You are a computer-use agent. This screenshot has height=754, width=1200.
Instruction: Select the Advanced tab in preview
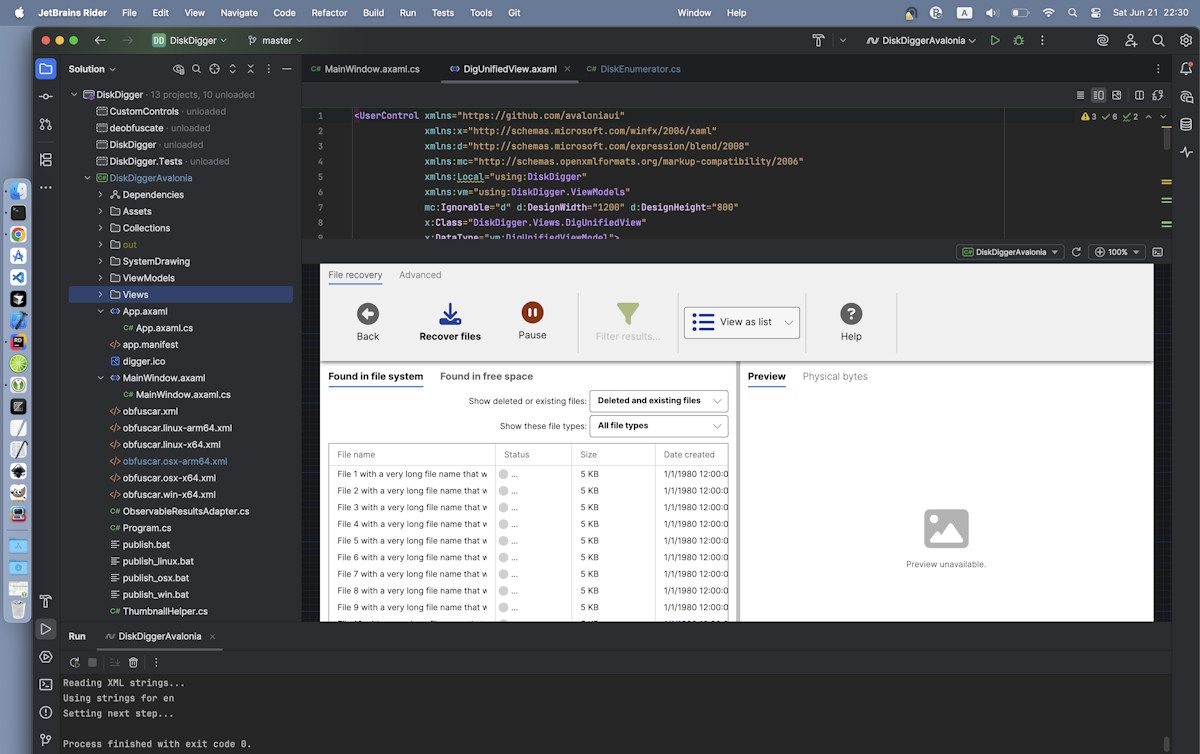[x=420, y=275]
